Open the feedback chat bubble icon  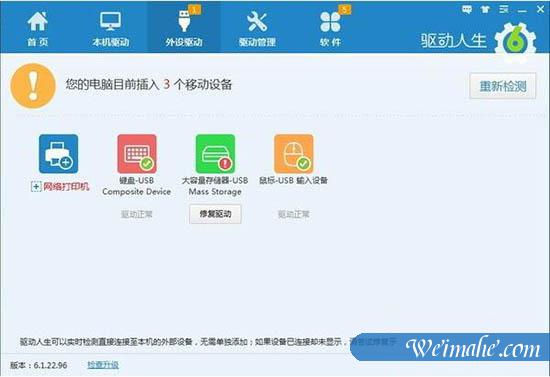tap(467, 9)
